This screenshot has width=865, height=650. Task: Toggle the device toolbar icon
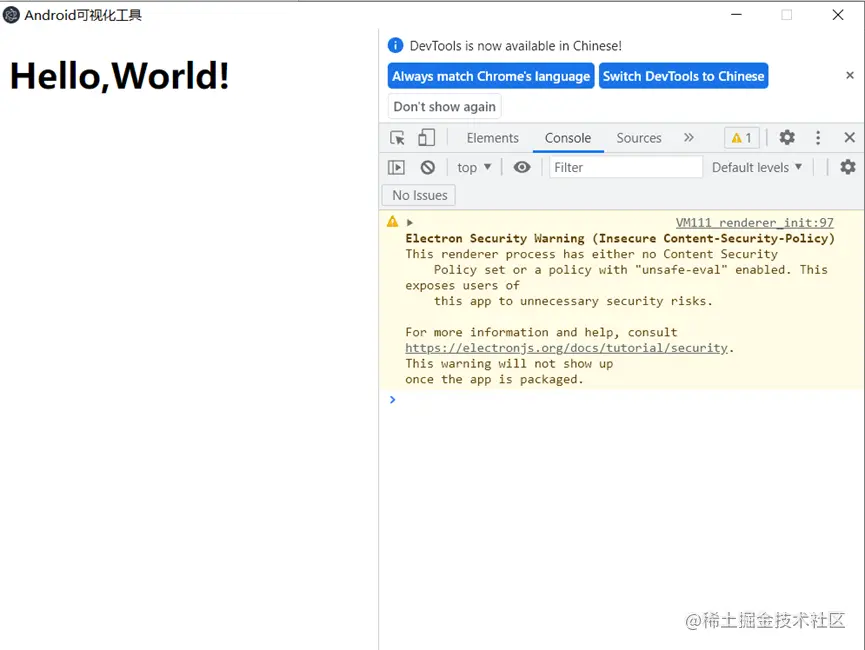coord(426,137)
